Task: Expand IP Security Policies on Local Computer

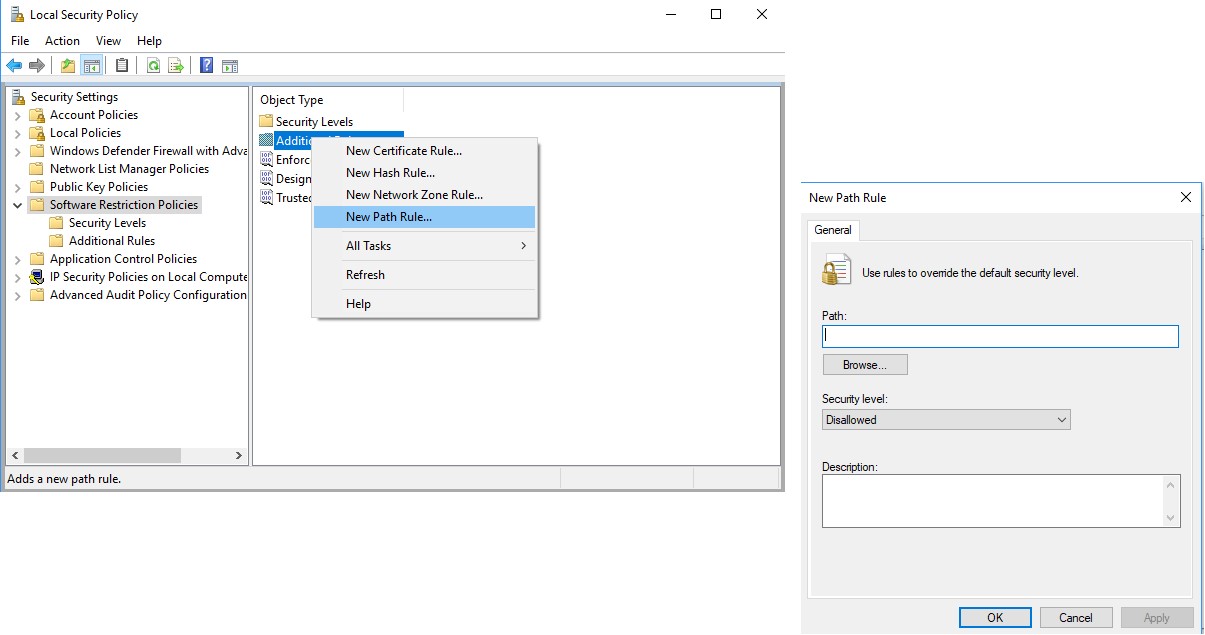Action: click(17, 277)
